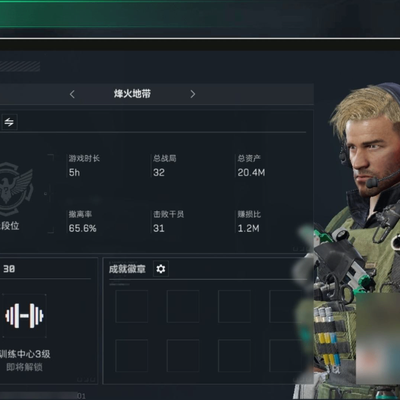The width and height of the screenshot is (400, 400).
Task: Select third empty badge slot top row
Action: pyautogui.click(x=234, y=306)
